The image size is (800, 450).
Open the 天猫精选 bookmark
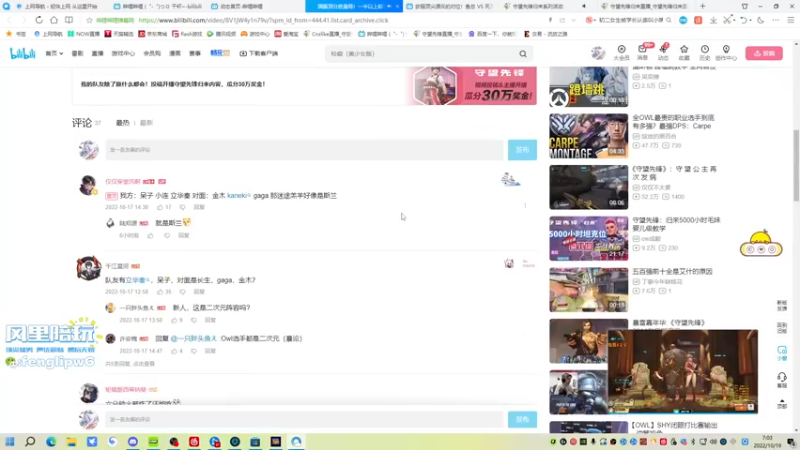(119, 34)
